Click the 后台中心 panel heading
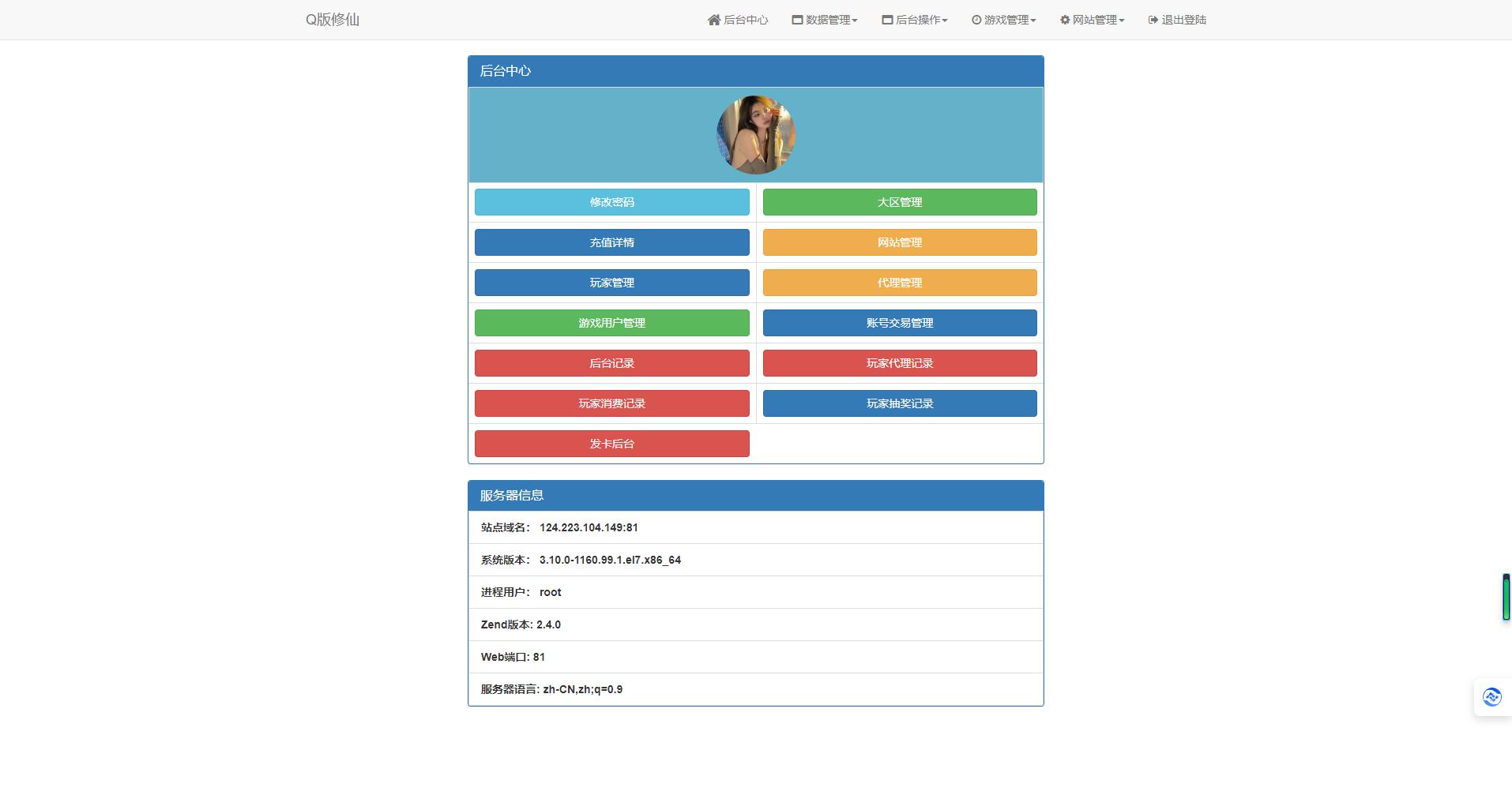The height and width of the screenshot is (795, 1512). click(x=756, y=71)
